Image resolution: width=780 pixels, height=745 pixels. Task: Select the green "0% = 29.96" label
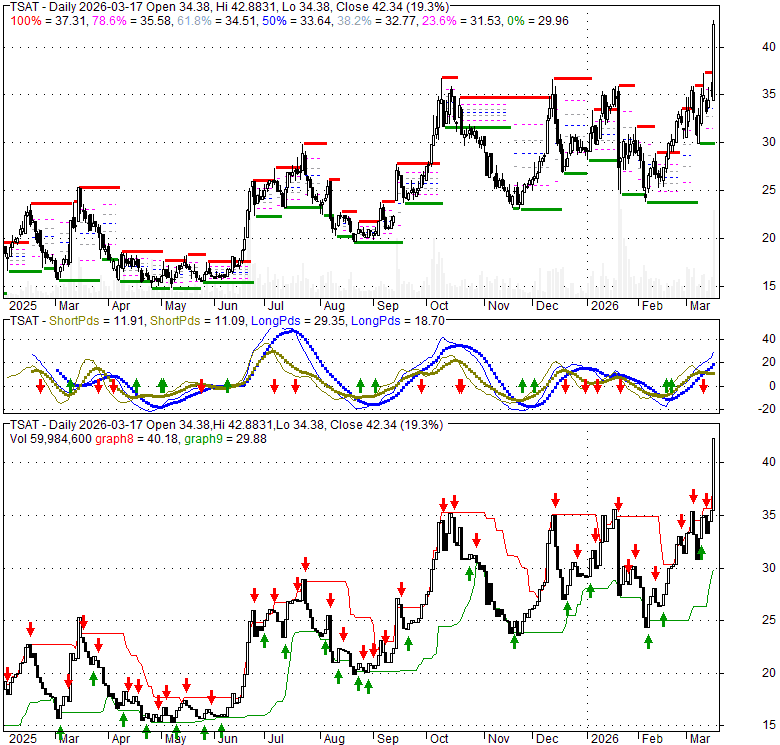click(x=538, y=21)
